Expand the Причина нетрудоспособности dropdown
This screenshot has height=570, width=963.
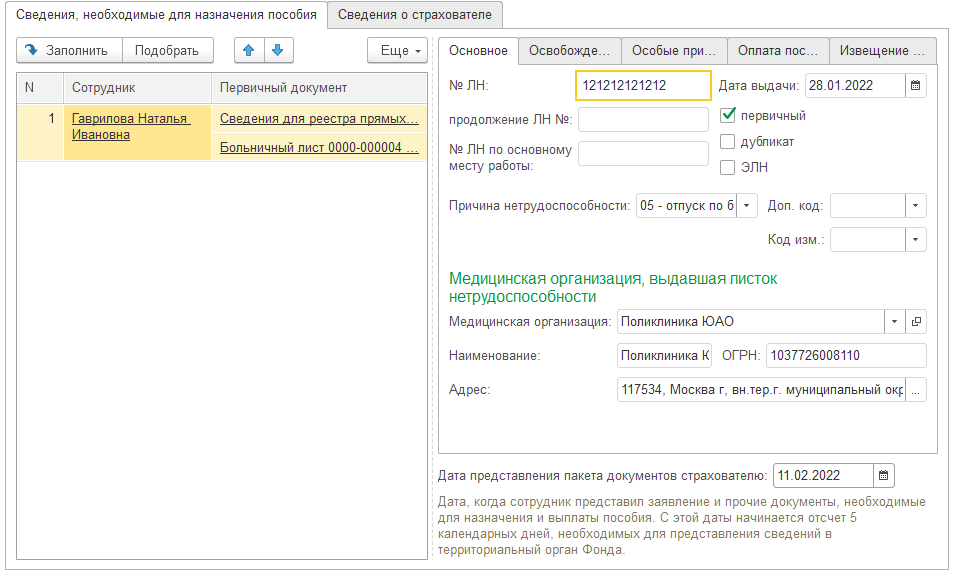tap(747, 206)
